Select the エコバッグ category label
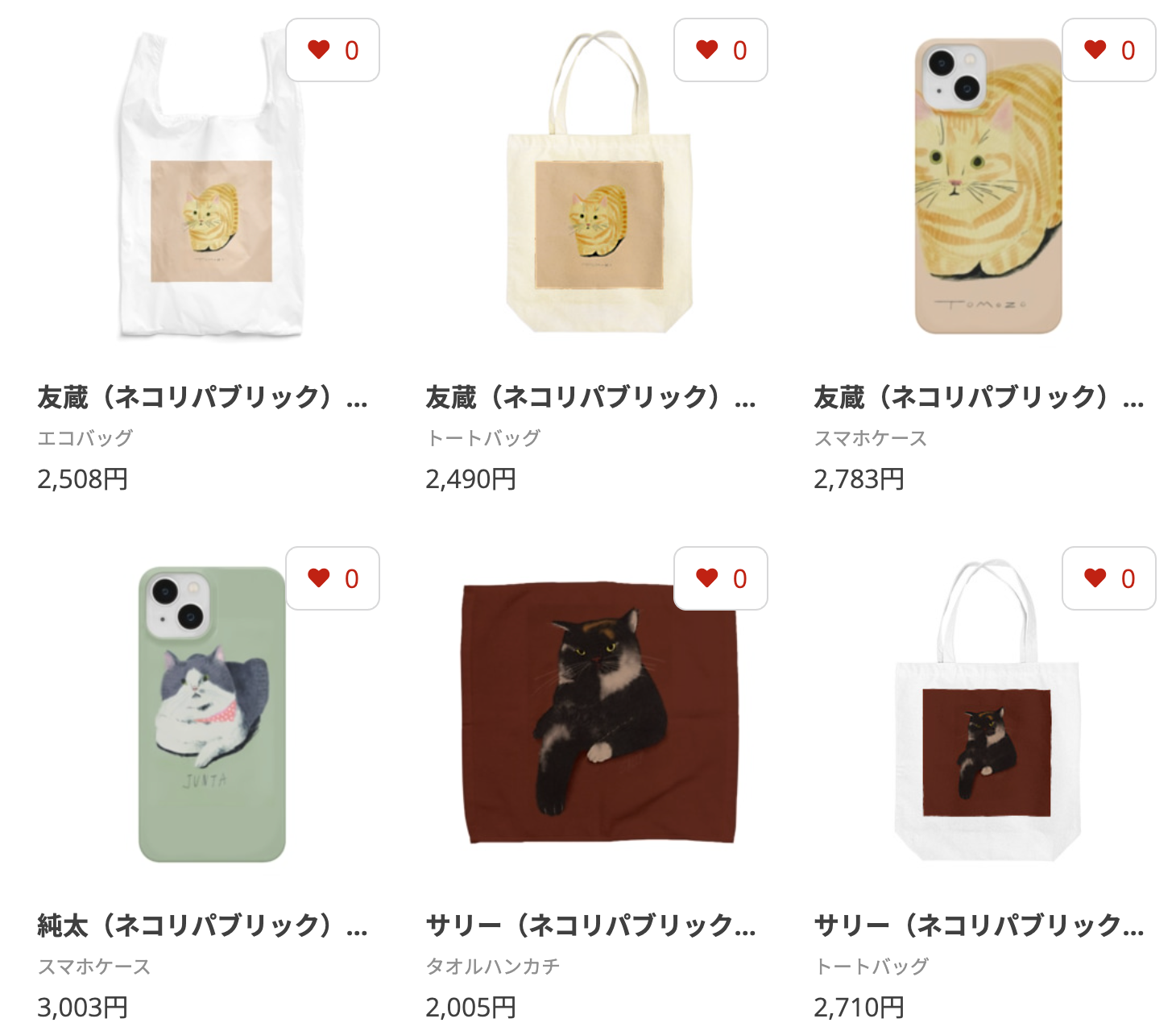This screenshot has width=1176, height=1031. click(85, 438)
